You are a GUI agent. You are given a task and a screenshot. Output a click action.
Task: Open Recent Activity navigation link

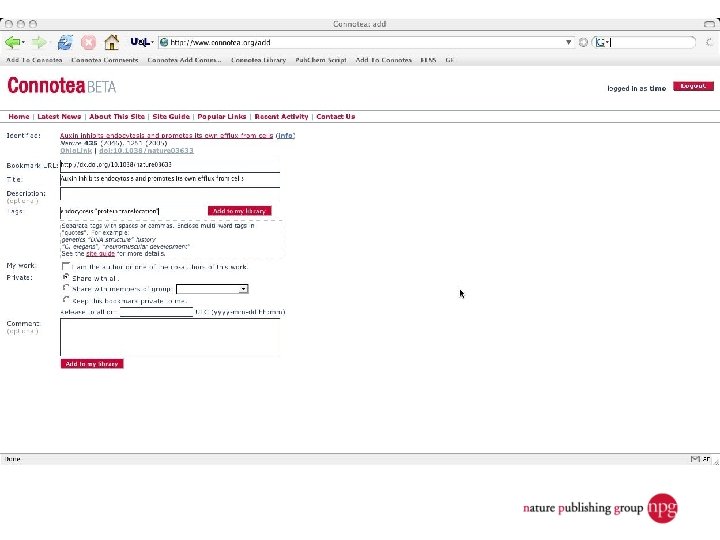click(x=281, y=117)
